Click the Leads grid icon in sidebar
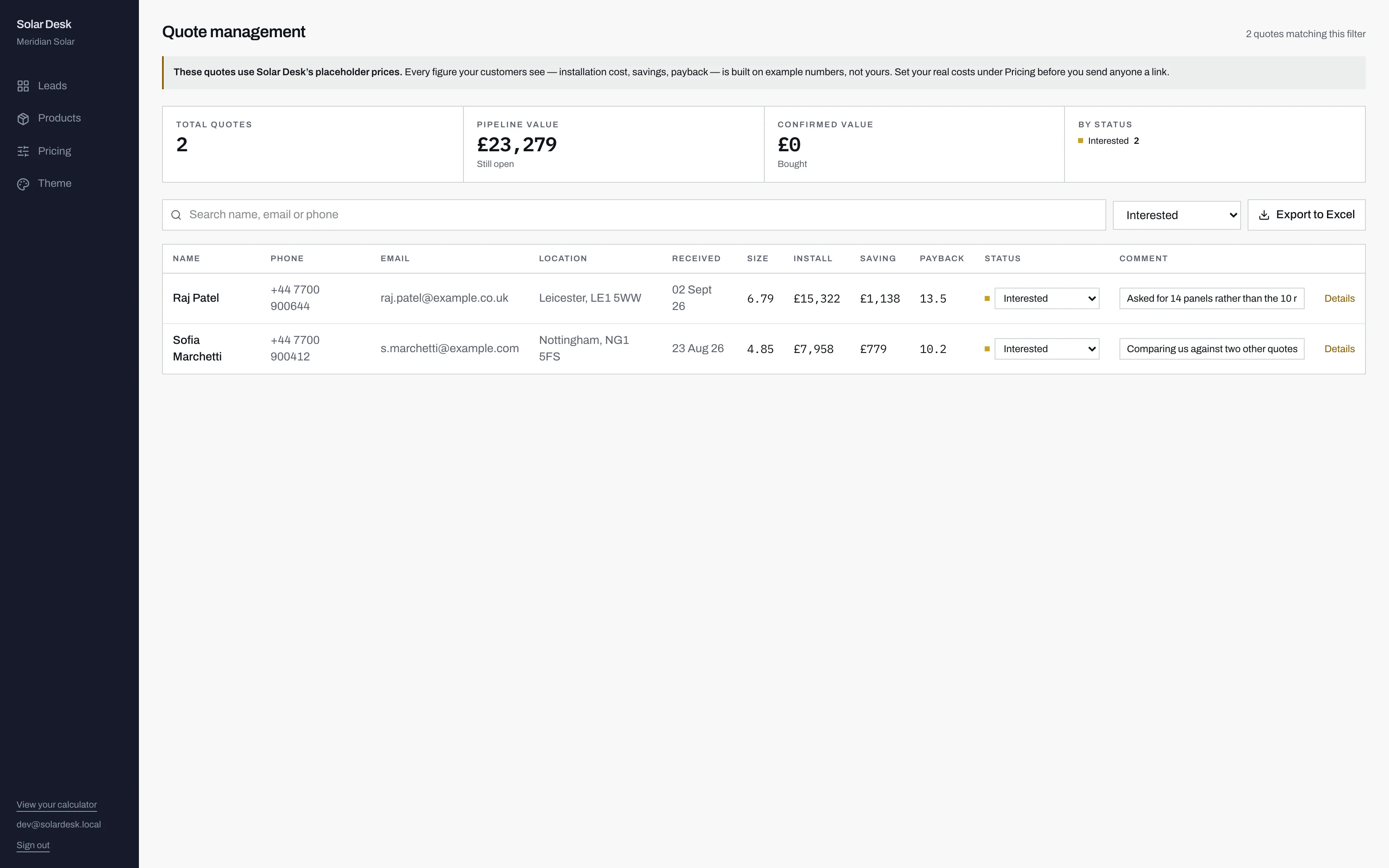The width and height of the screenshot is (1389, 868). coord(23,86)
